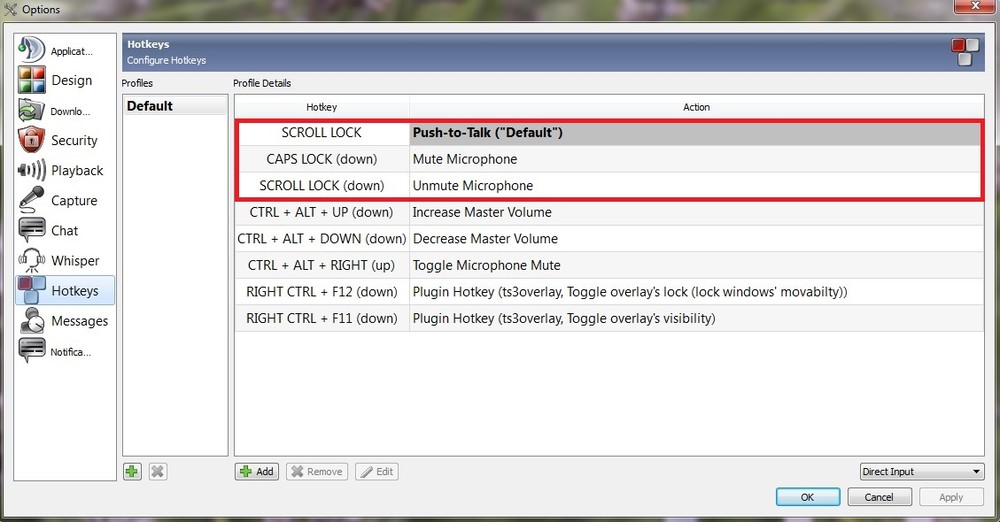Sort by the Action column header
Image resolution: width=1000 pixels, height=522 pixels.
point(696,107)
